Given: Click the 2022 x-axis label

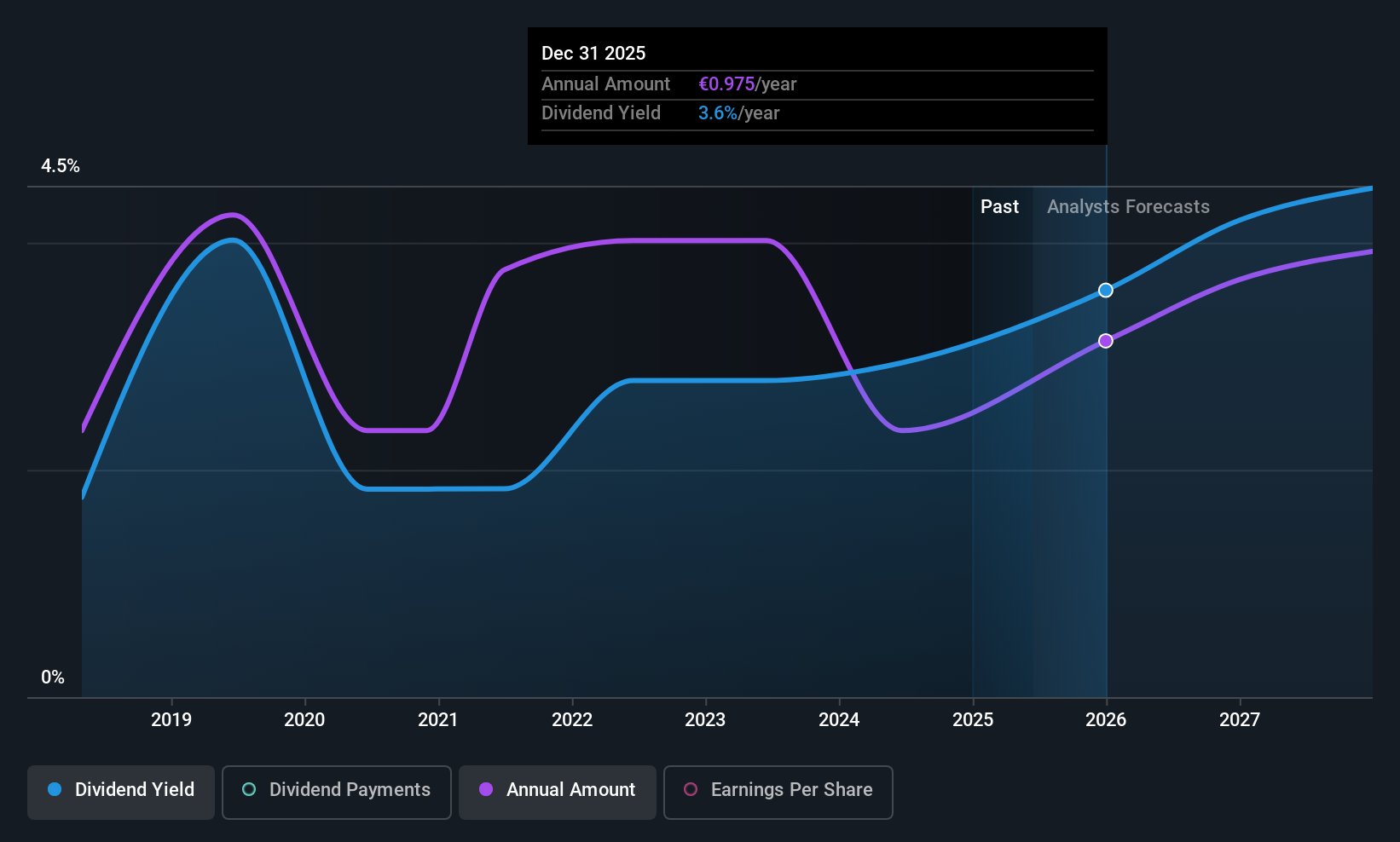Looking at the screenshot, I should click(572, 720).
